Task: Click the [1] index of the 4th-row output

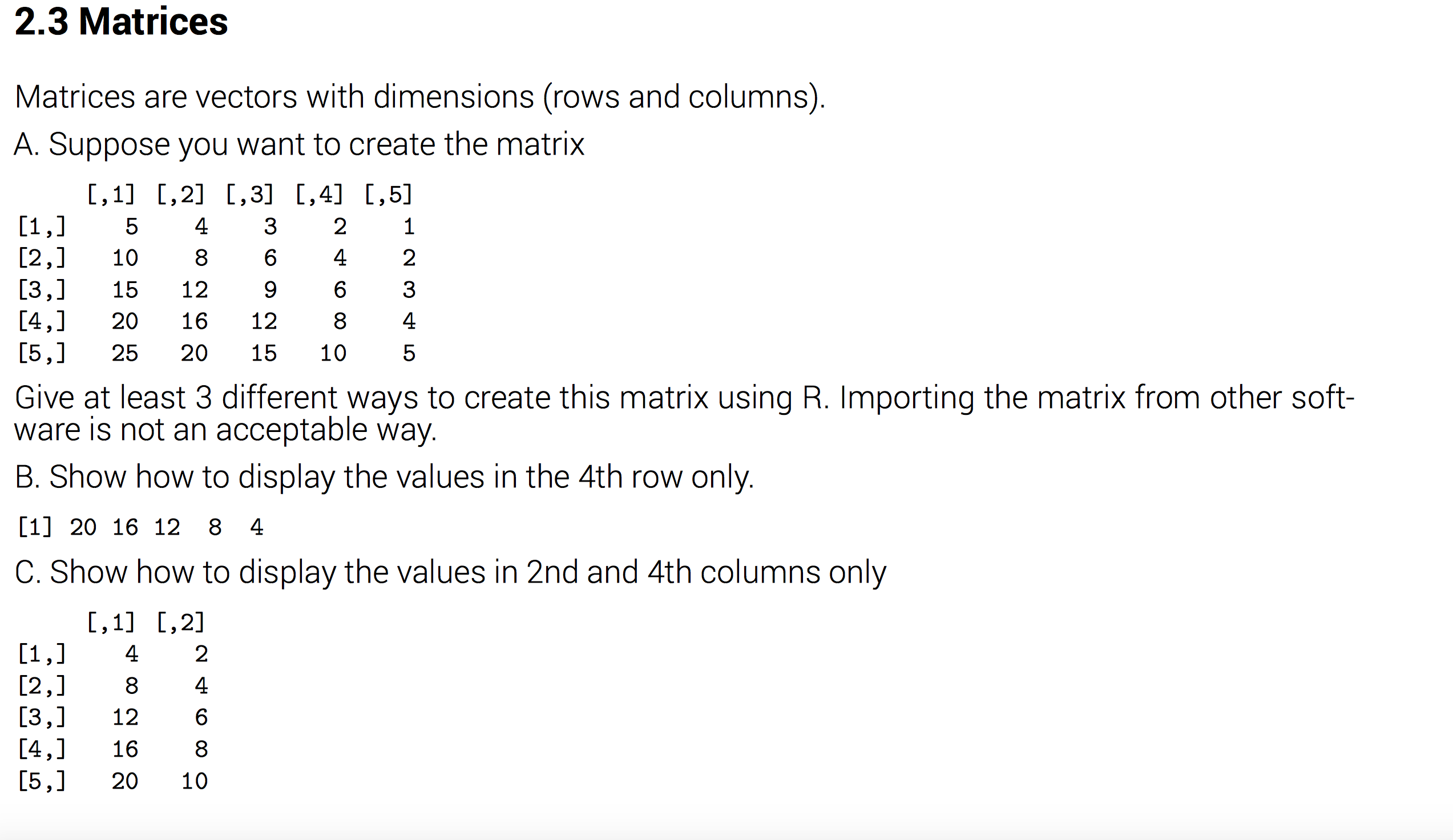Action: [x=35, y=527]
